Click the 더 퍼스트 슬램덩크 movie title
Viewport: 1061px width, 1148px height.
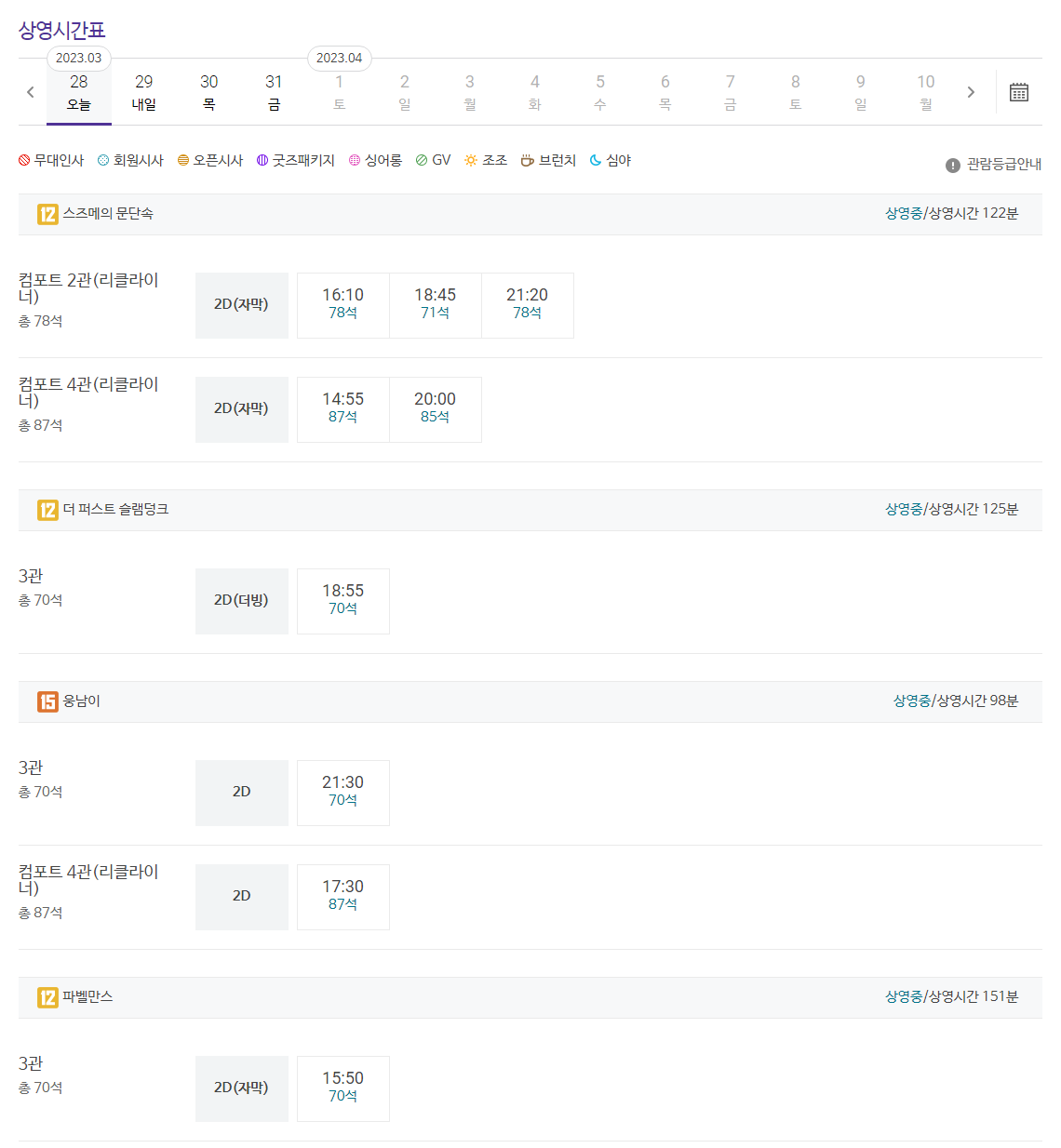115,510
